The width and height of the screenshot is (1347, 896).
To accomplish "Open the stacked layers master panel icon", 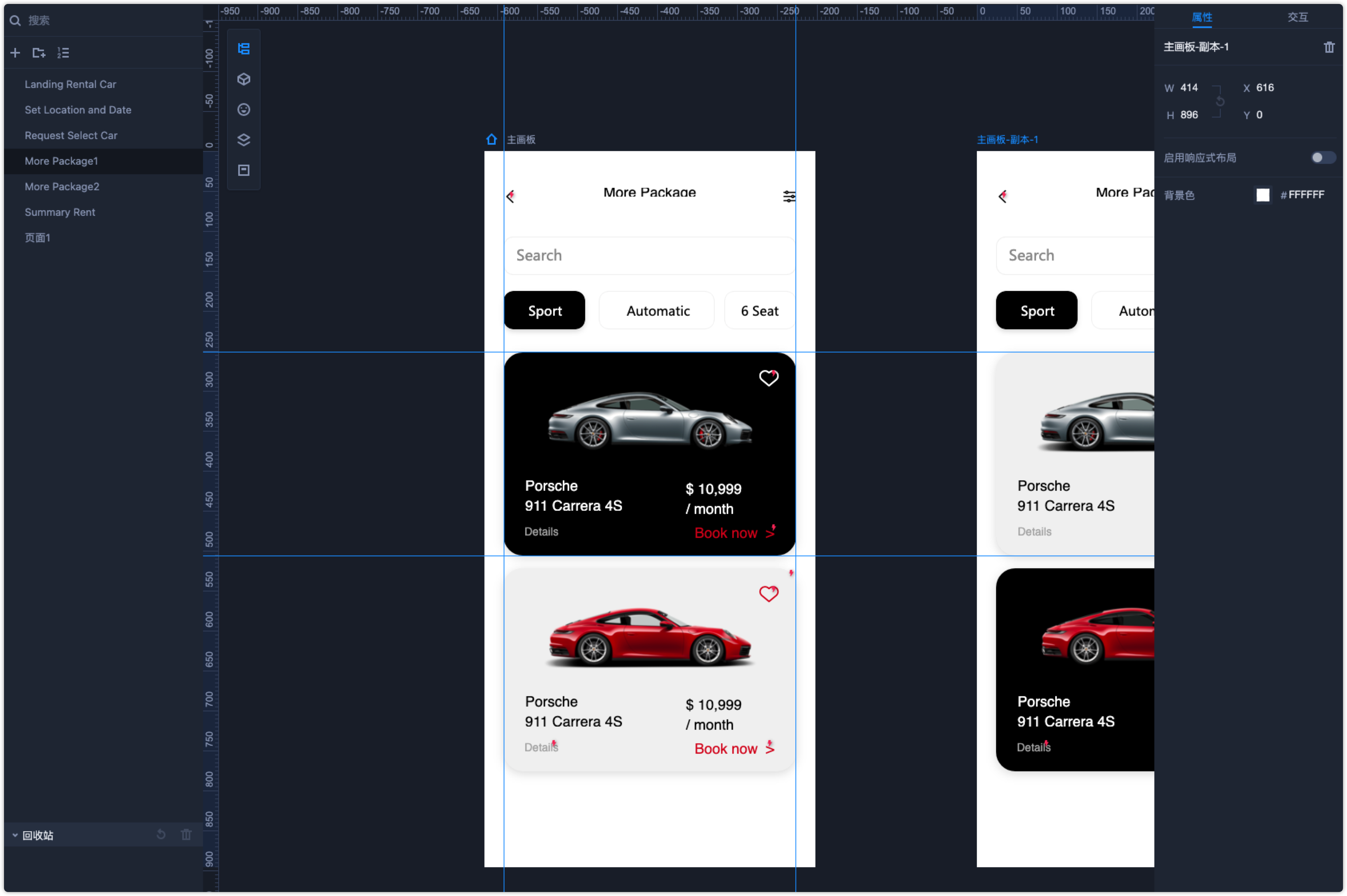I will (x=244, y=139).
